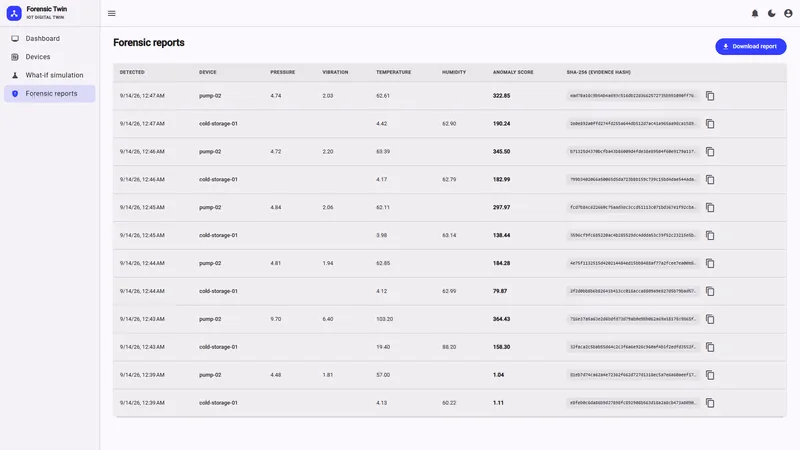800x450 pixels.
Task: Copy hash for cold-storage-01 score 190.24
Action: [710, 123]
